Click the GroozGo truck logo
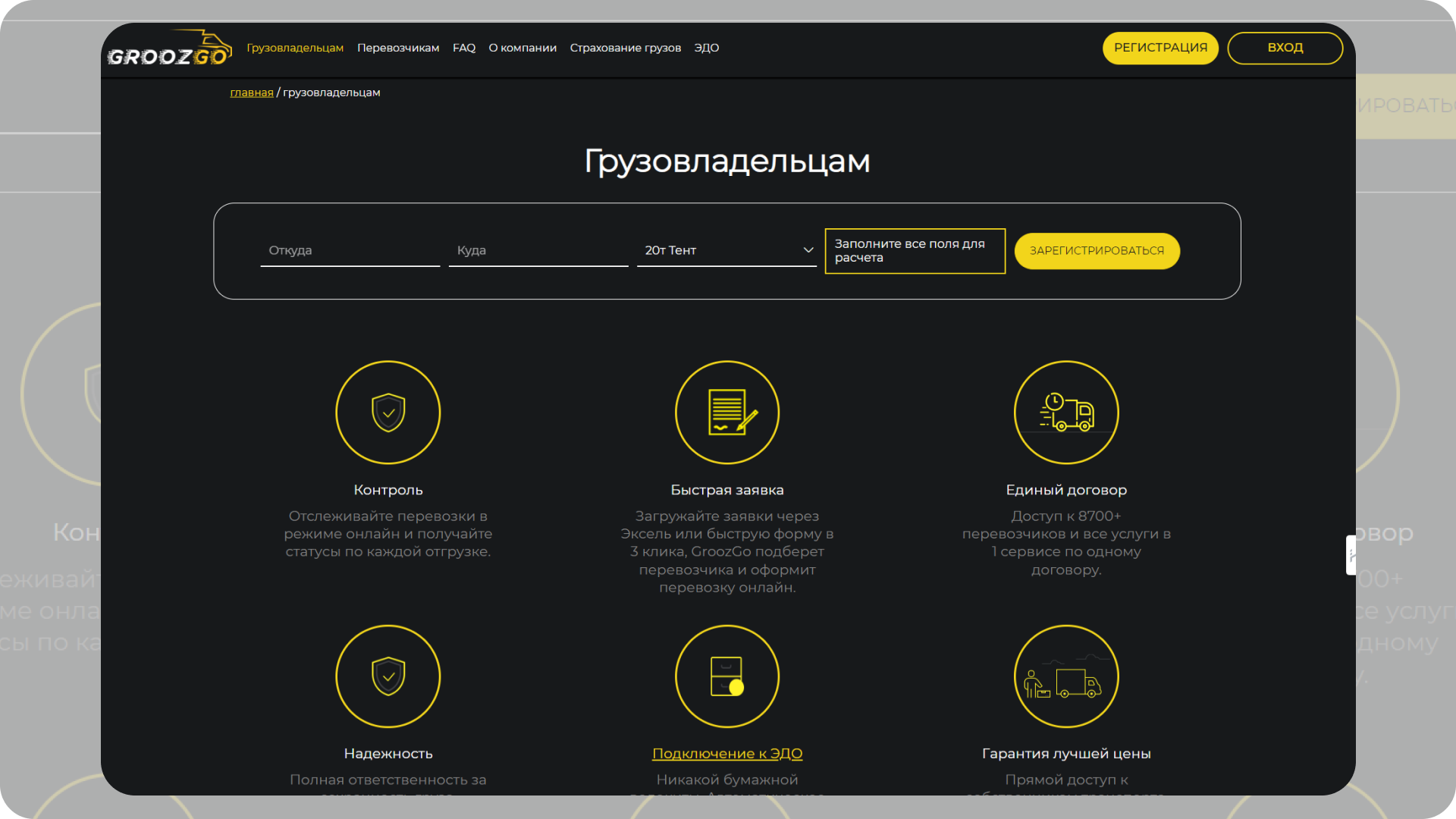Viewport: 1456px width, 819px height. coord(169,49)
